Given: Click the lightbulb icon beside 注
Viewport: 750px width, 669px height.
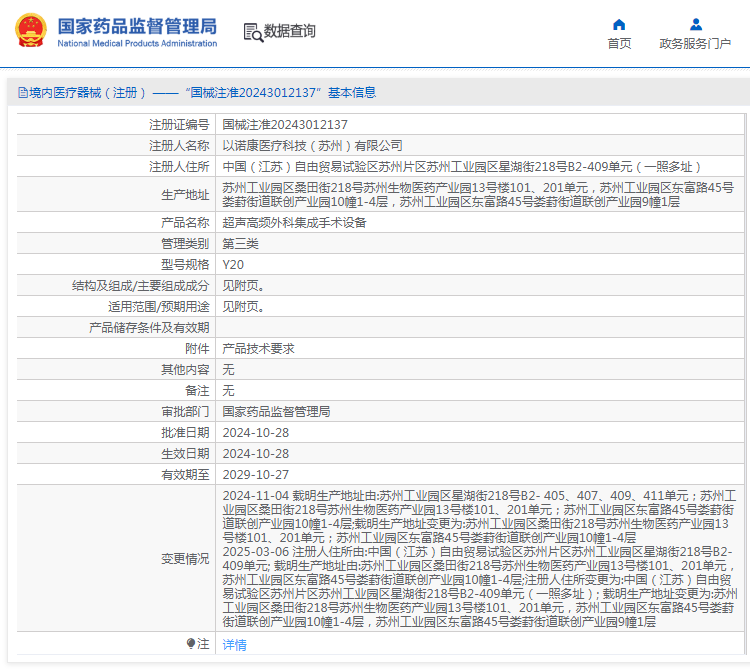Looking at the screenshot, I should click(191, 643).
